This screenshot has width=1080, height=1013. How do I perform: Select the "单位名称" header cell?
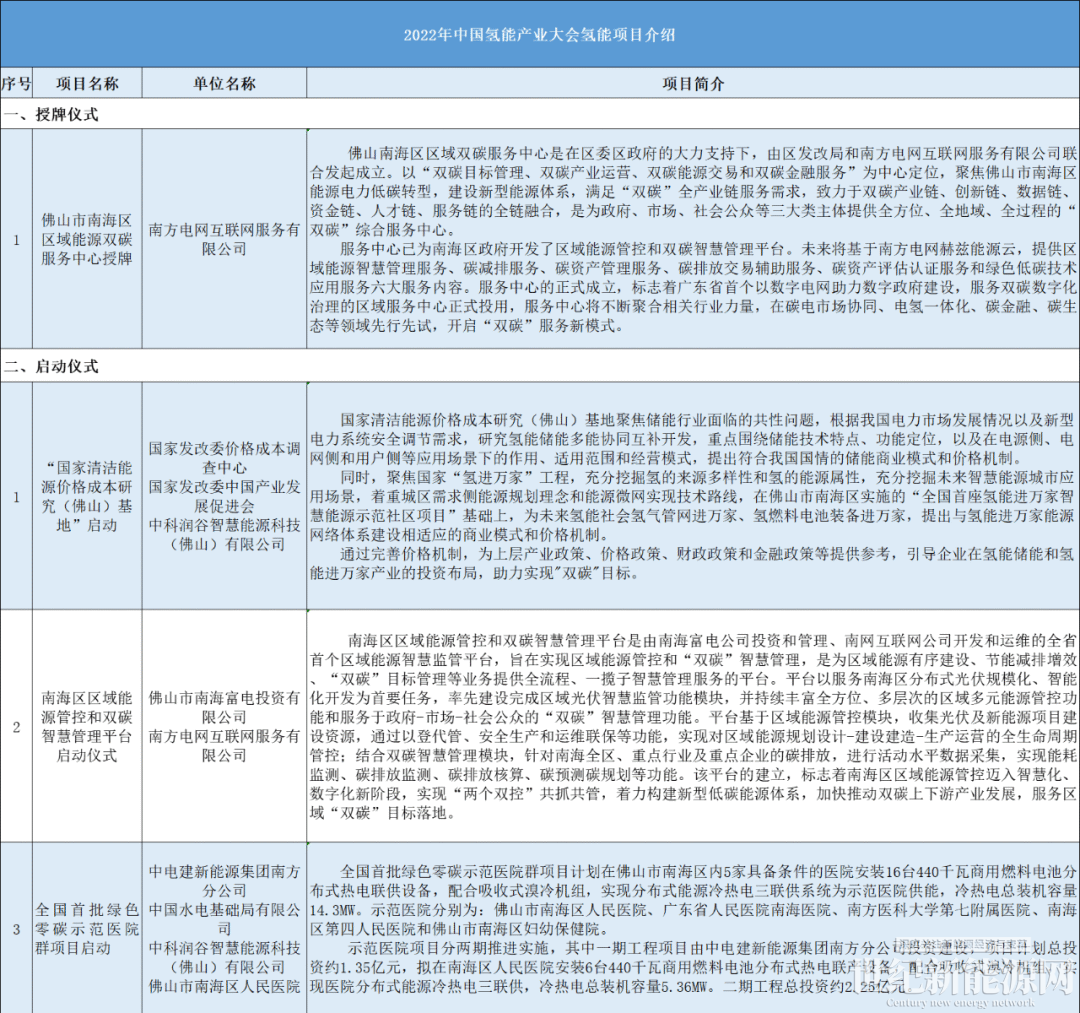(224, 83)
